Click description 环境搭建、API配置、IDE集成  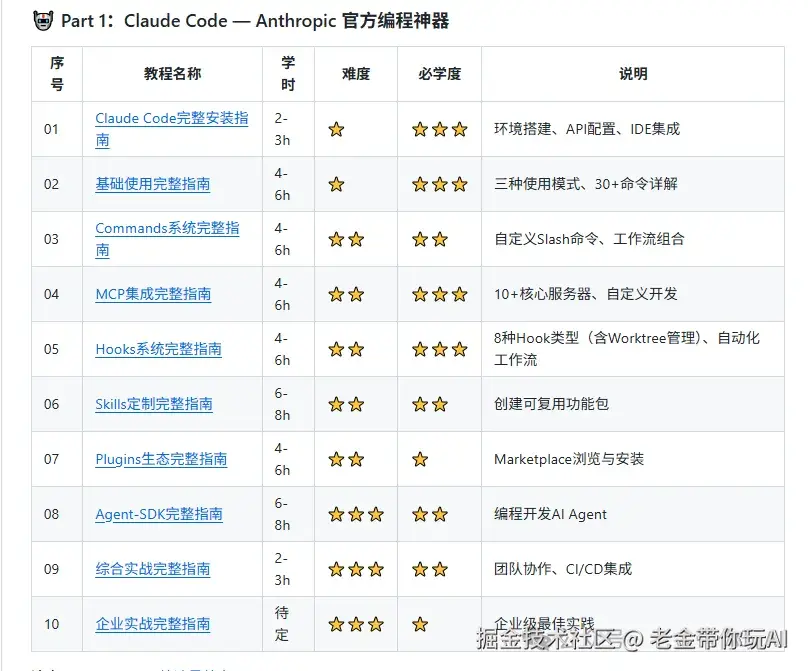pos(587,129)
